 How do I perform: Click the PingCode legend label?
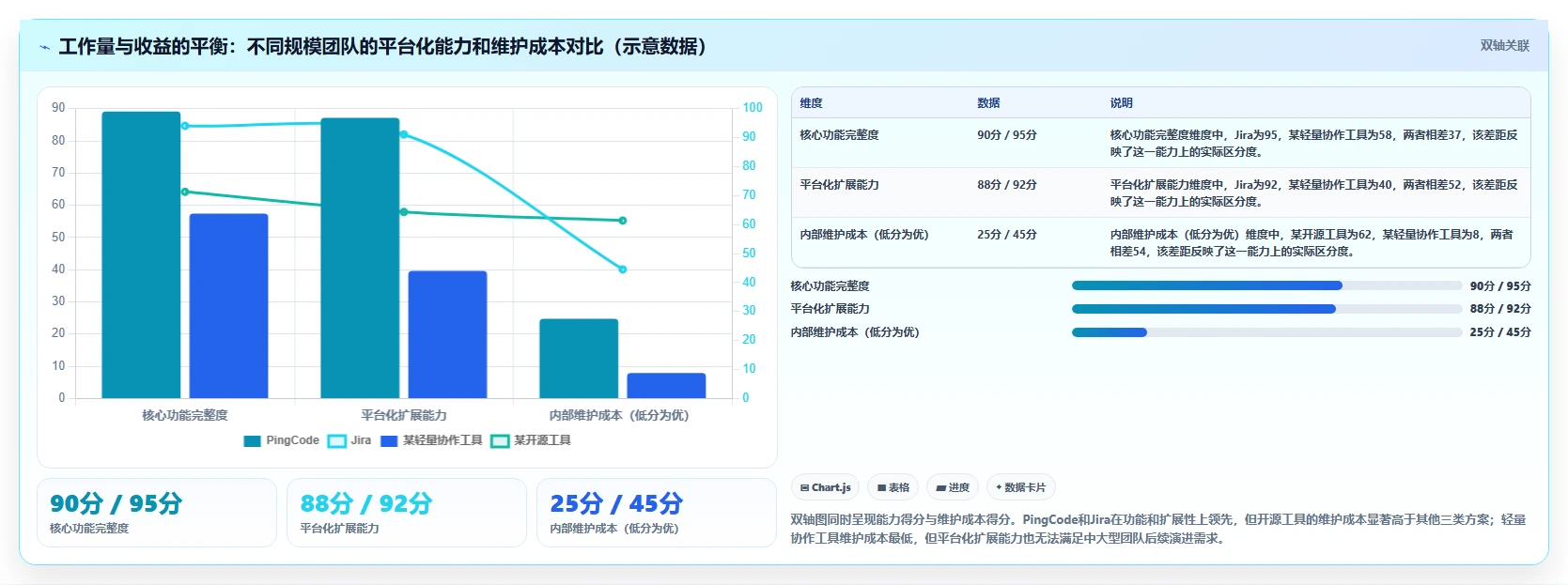292,440
